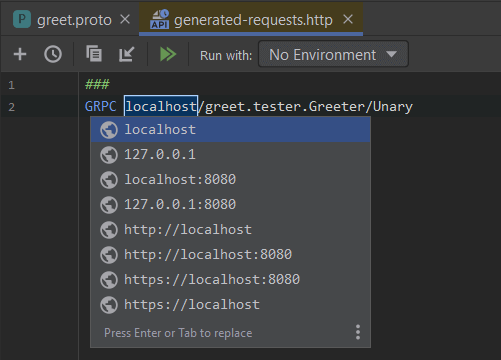Close the greet.proto tab
Screen dimensions: 501x360
(x=125, y=19)
